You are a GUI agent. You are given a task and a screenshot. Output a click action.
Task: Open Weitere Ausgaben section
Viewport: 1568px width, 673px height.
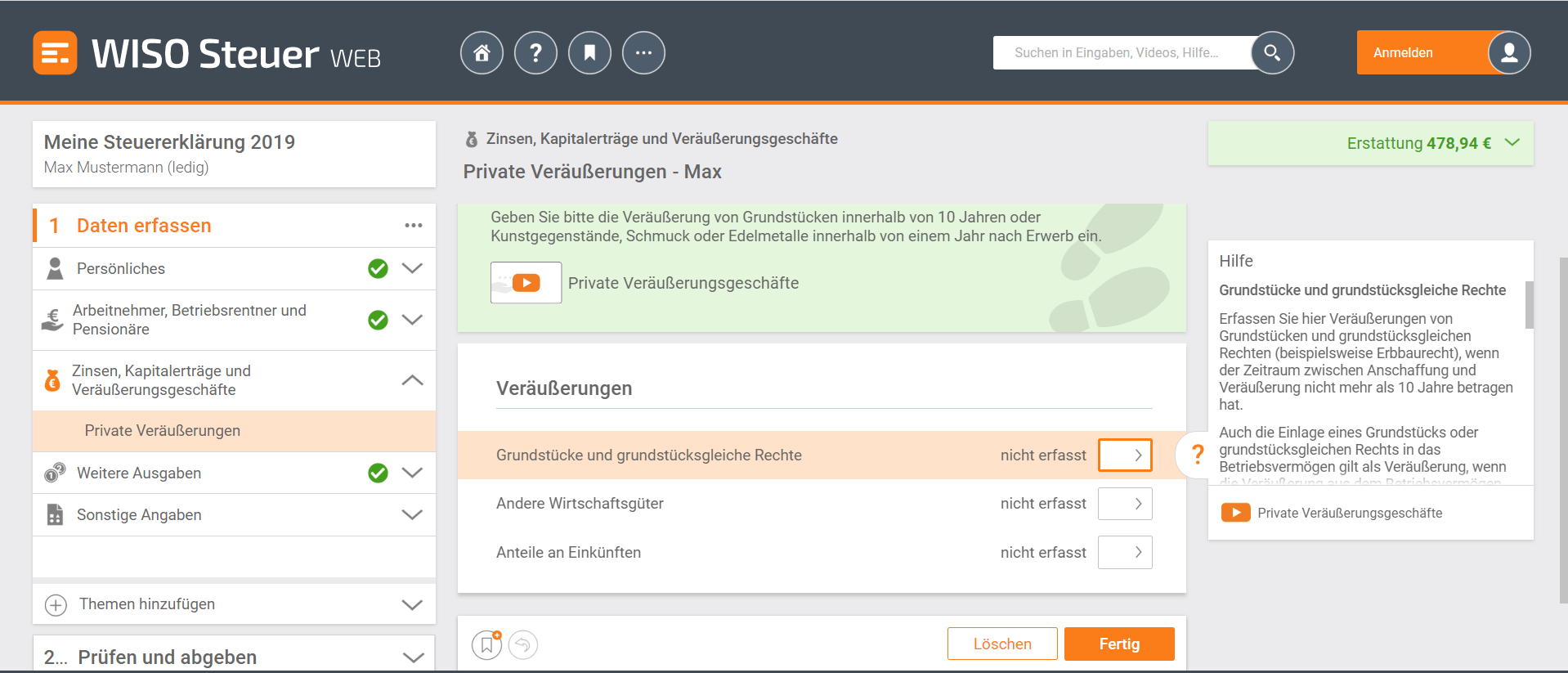[139, 473]
